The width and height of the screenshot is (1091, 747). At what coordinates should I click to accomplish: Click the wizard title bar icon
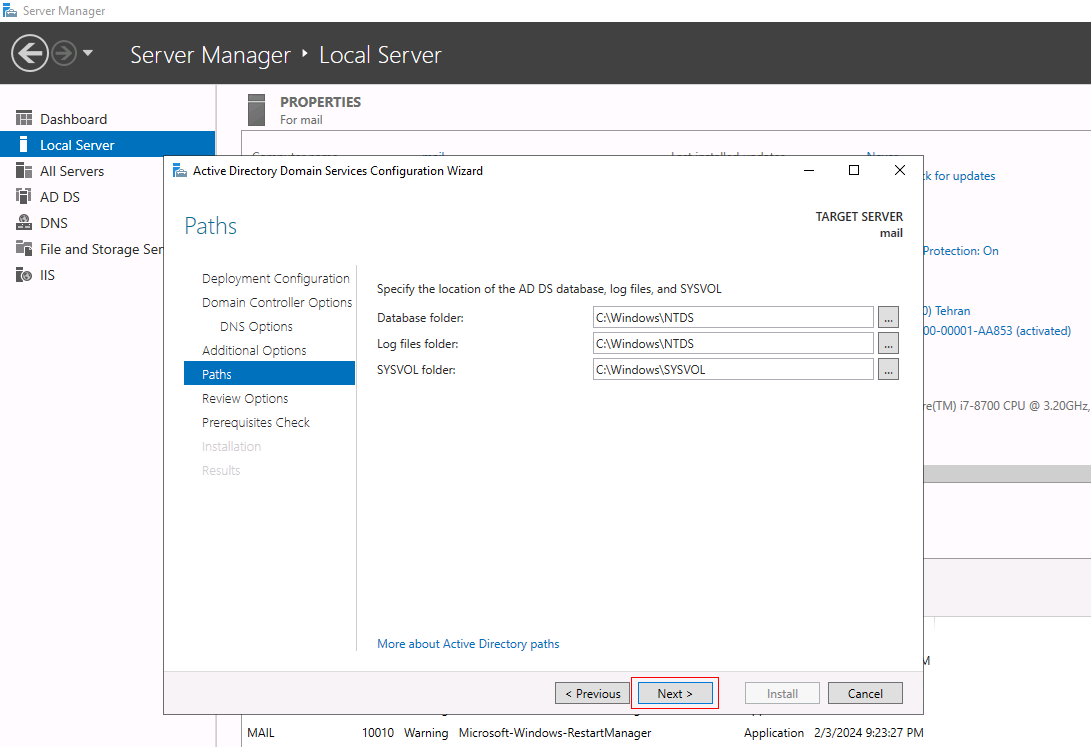pos(180,170)
